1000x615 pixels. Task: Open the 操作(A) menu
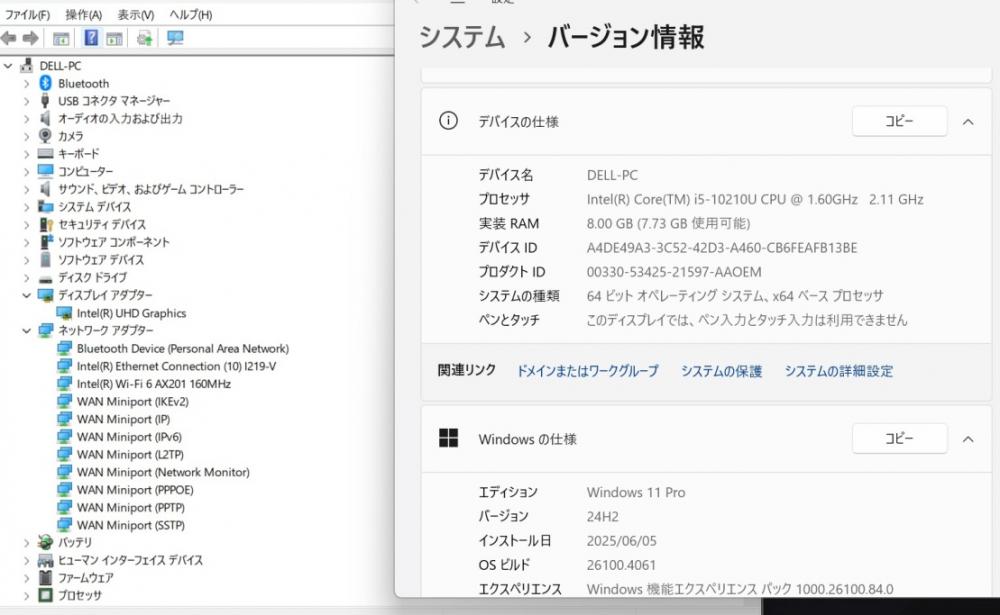(84, 14)
